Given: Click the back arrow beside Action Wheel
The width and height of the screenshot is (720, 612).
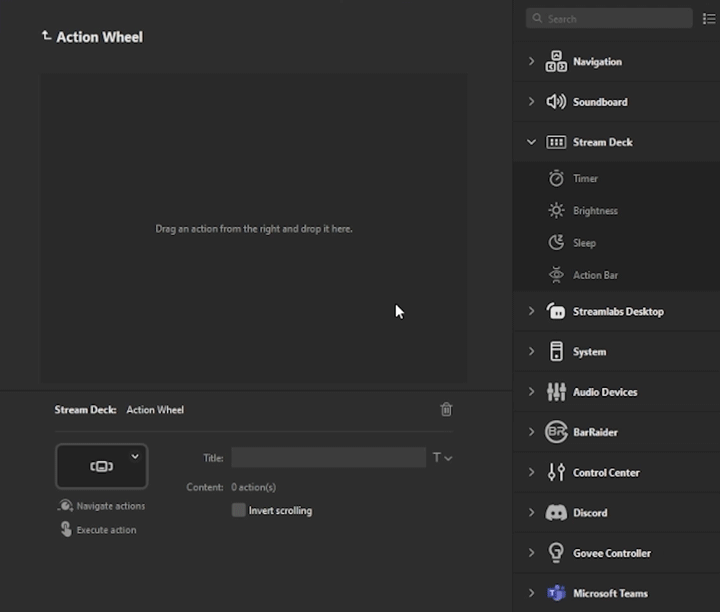Looking at the screenshot, I should (46, 35).
